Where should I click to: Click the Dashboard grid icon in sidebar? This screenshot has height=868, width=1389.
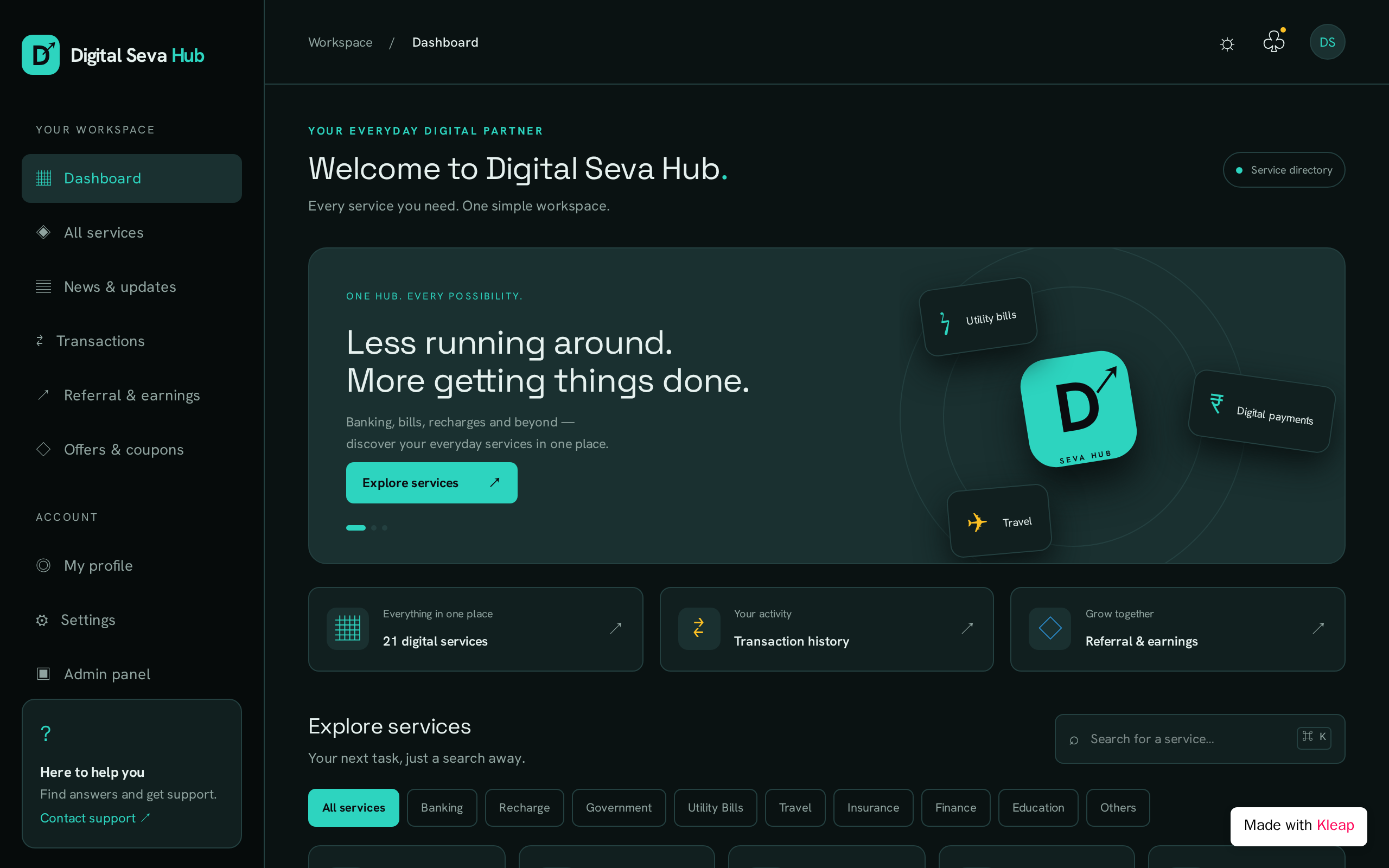point(43,178)
